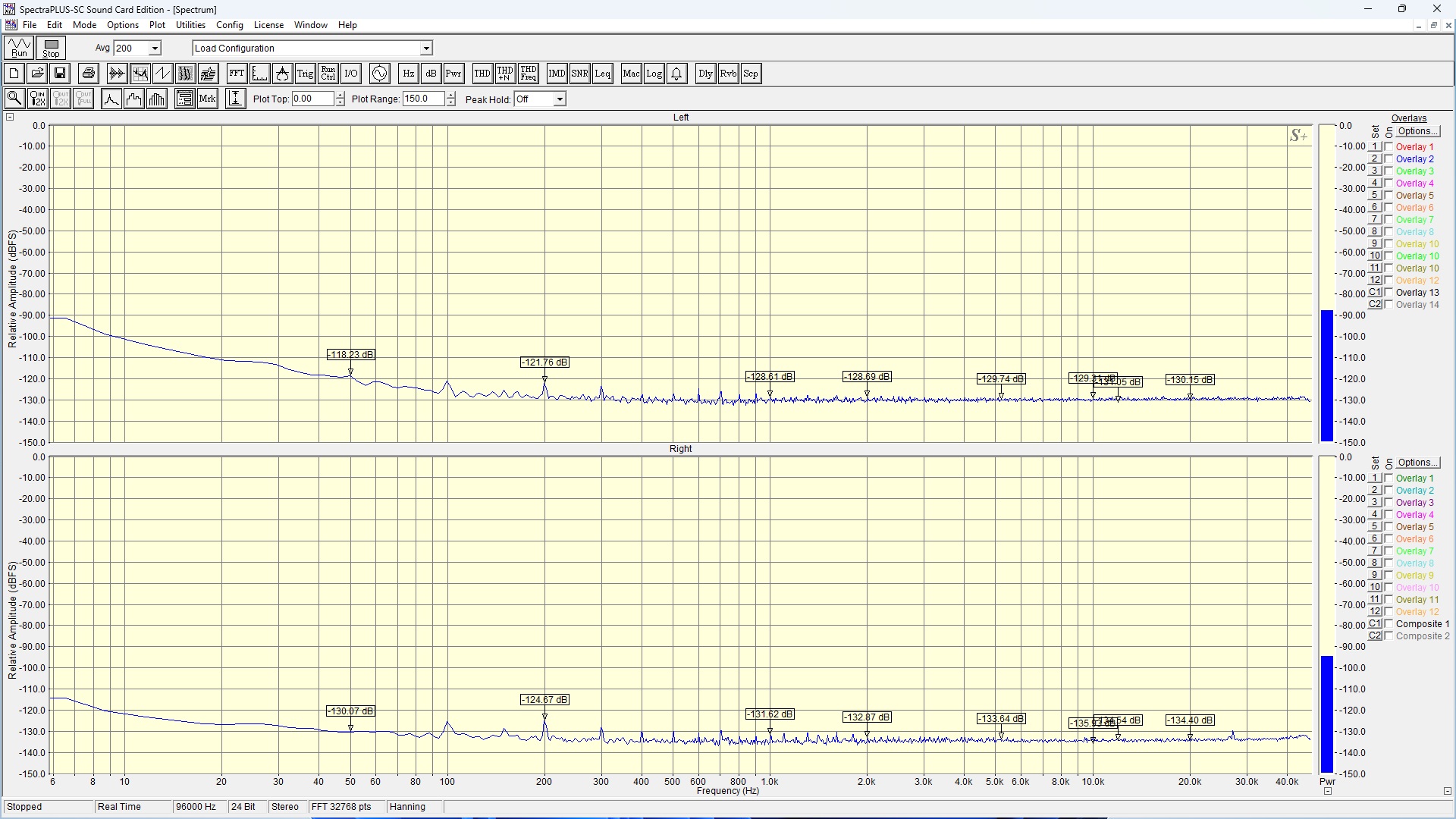Open the License menu
Viewport: 1456px width, 819px height.
tap(268, 25)
